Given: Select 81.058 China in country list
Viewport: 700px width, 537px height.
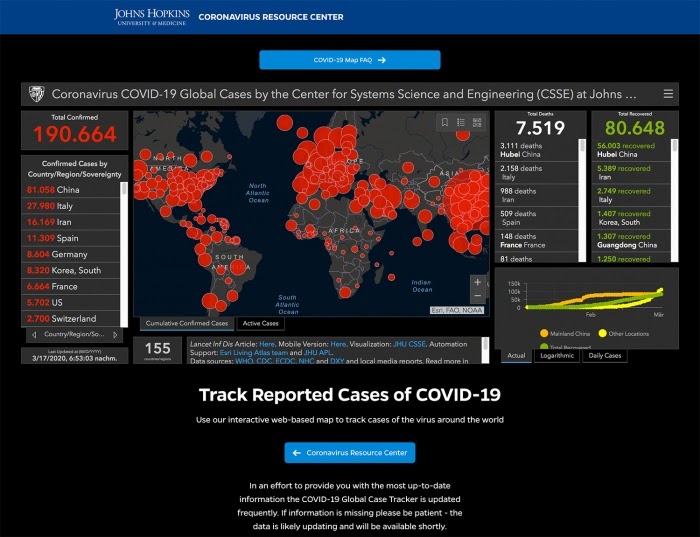Looking at the screenshot, I should coord(71,190).
